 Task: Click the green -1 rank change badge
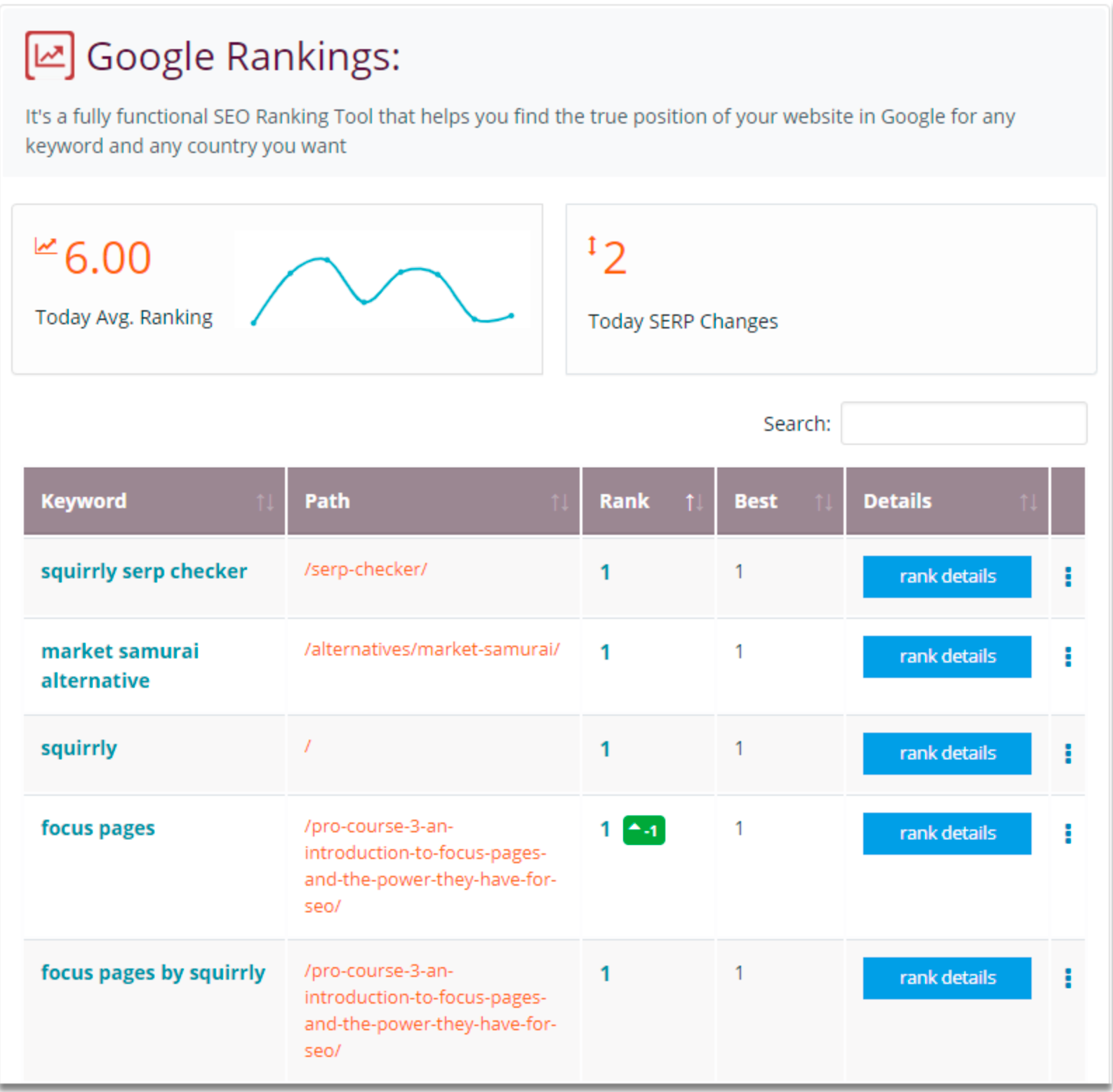pyautogui.click(x=642, y=829)
